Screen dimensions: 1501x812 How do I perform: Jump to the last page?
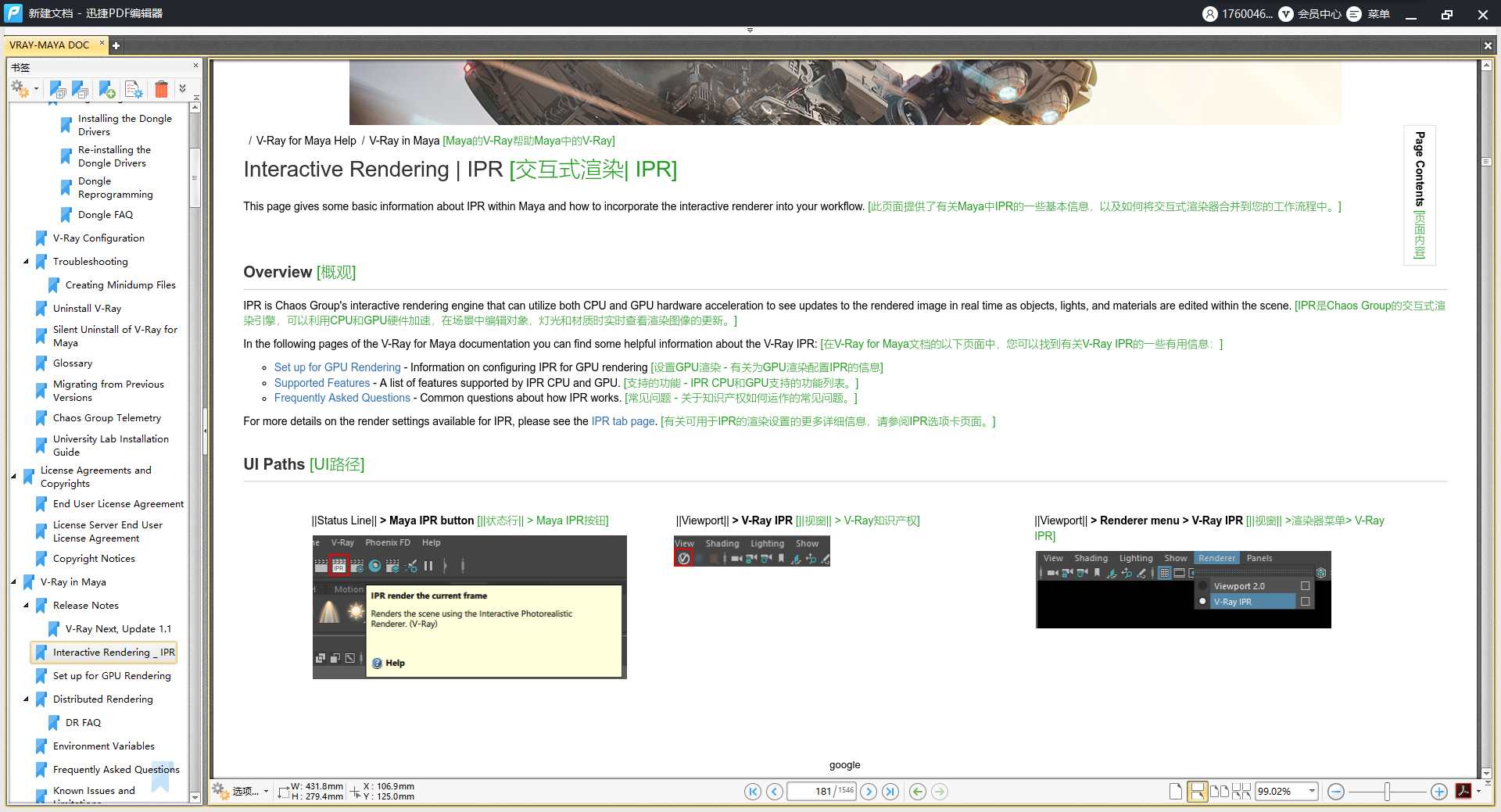(890, 792)
